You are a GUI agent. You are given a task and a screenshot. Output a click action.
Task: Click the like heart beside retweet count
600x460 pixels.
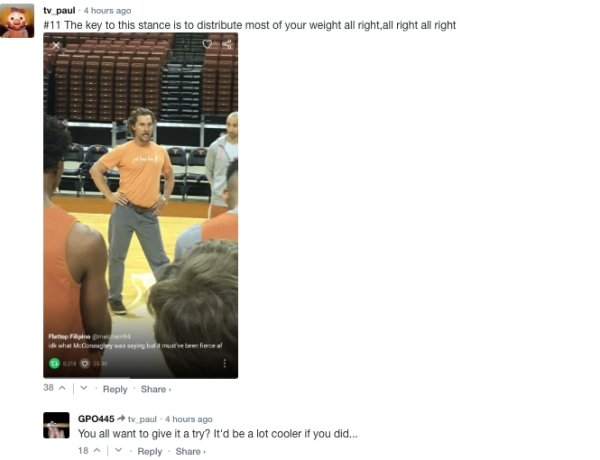click(x=85, y=363)
